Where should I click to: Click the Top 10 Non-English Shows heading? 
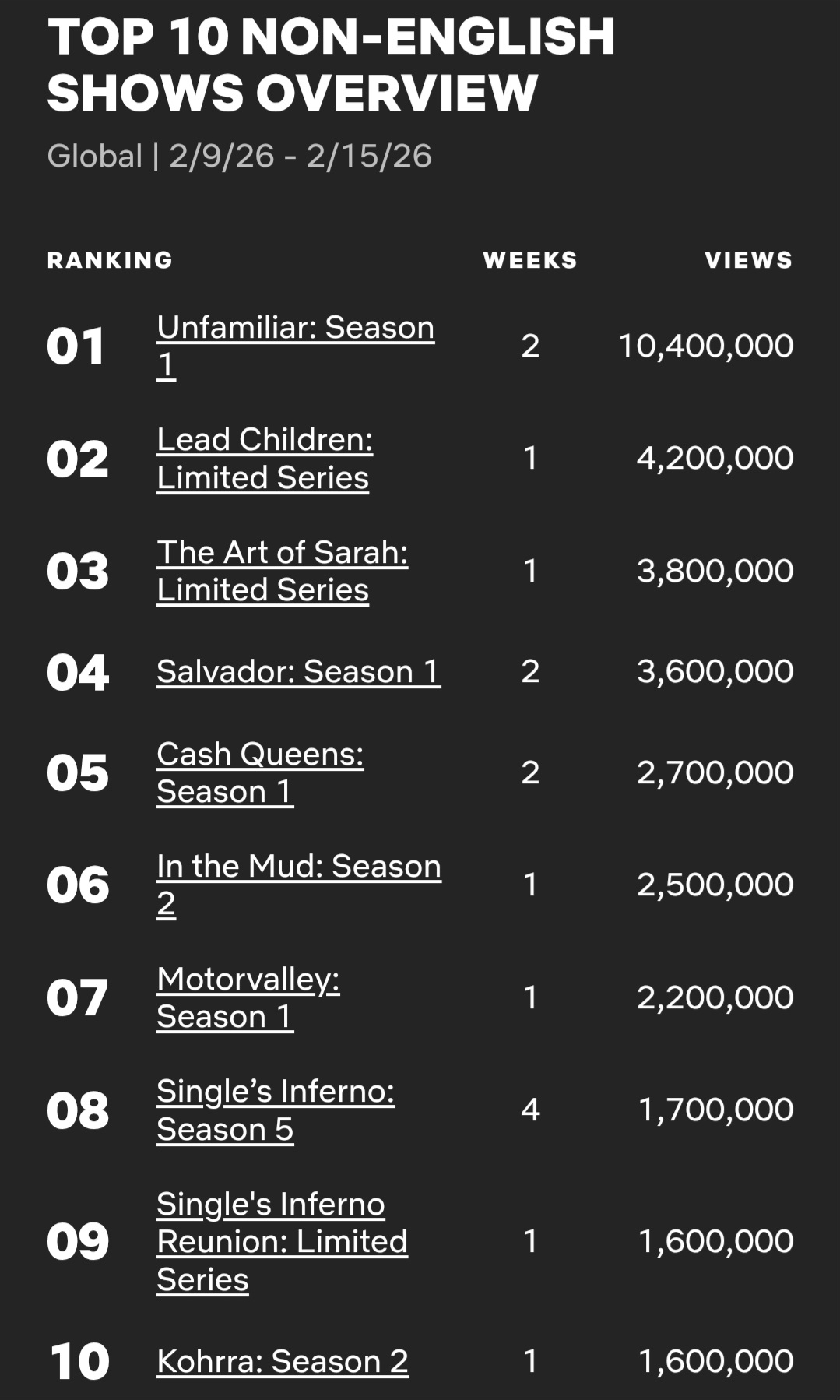[x=330, y=65]
